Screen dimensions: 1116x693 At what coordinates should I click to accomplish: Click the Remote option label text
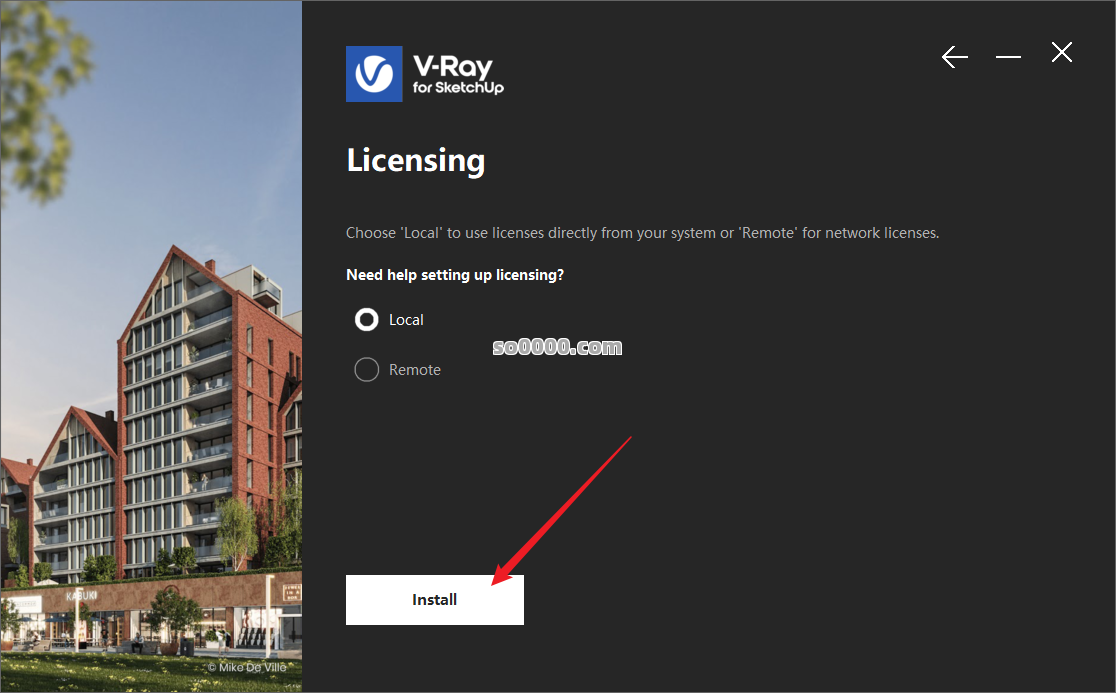[x=414, y=370]
